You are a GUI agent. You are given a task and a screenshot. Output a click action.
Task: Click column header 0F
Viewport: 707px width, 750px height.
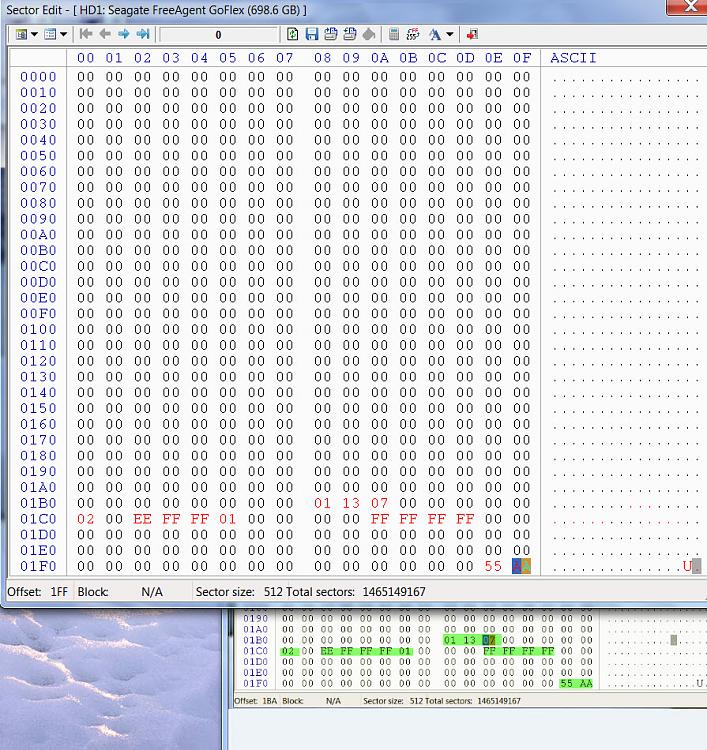point(522,58)
